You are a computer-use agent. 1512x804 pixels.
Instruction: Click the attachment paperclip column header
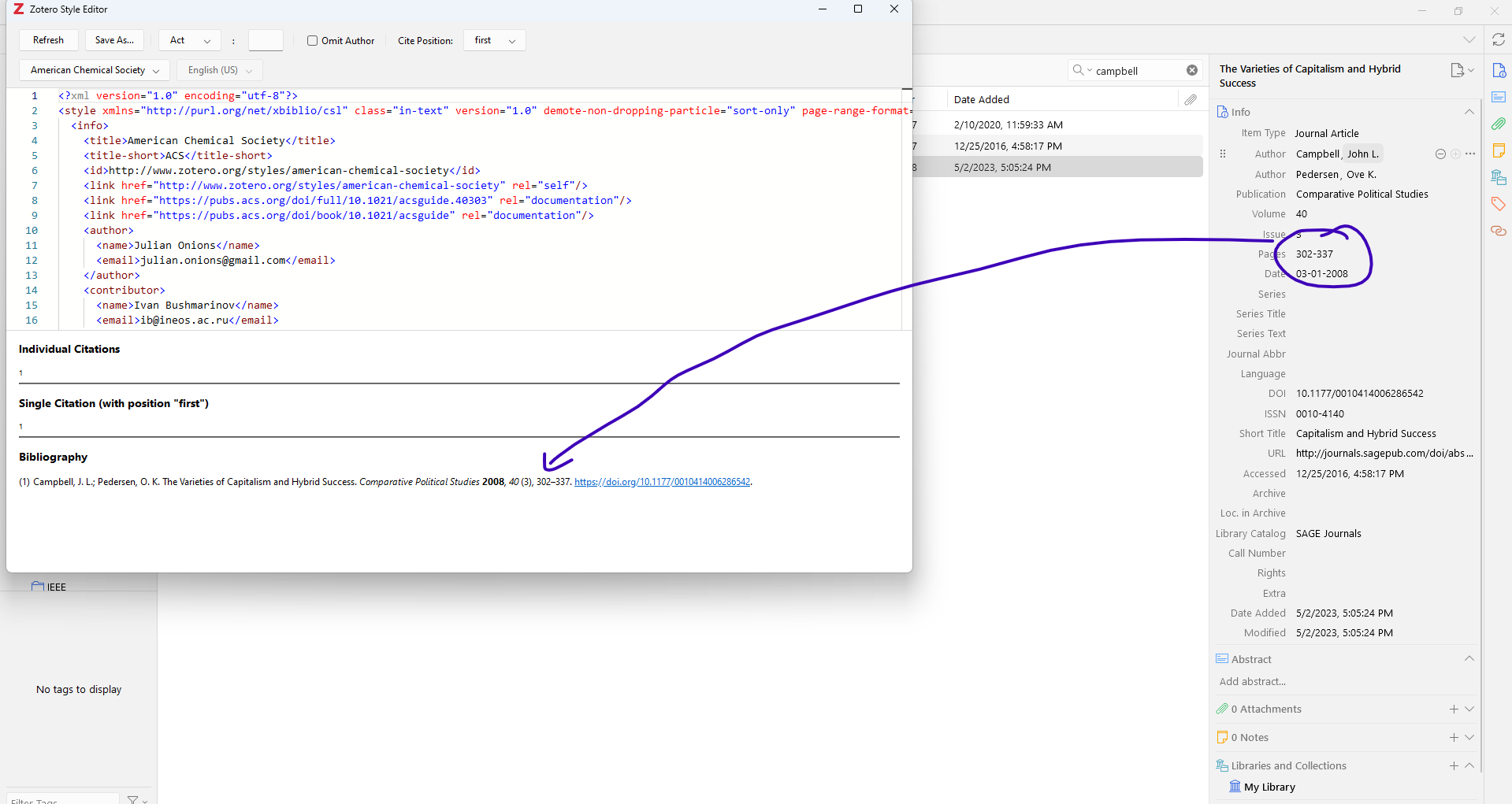click(1191, 99)
